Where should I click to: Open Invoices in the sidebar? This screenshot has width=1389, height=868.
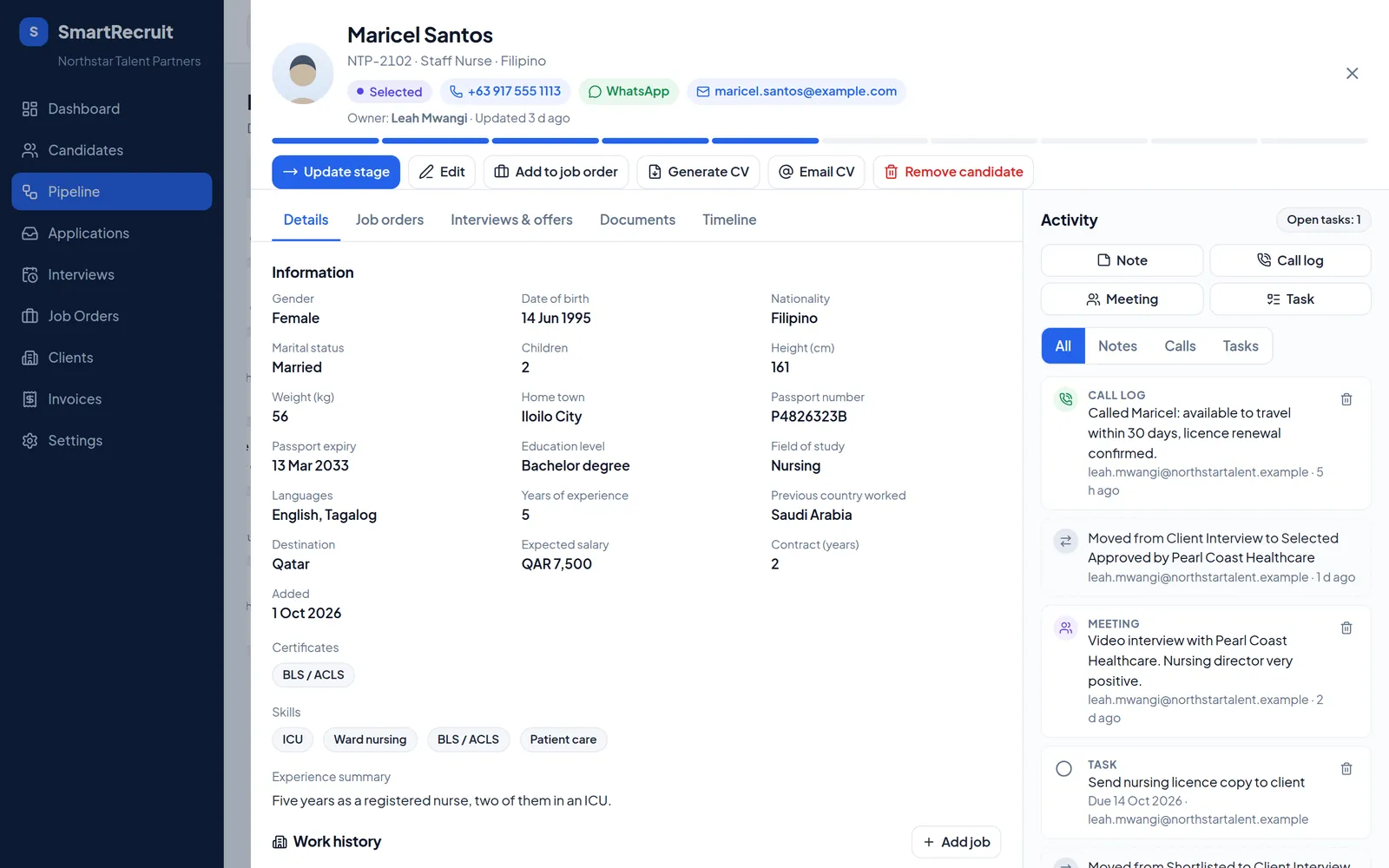pos(111,399)
